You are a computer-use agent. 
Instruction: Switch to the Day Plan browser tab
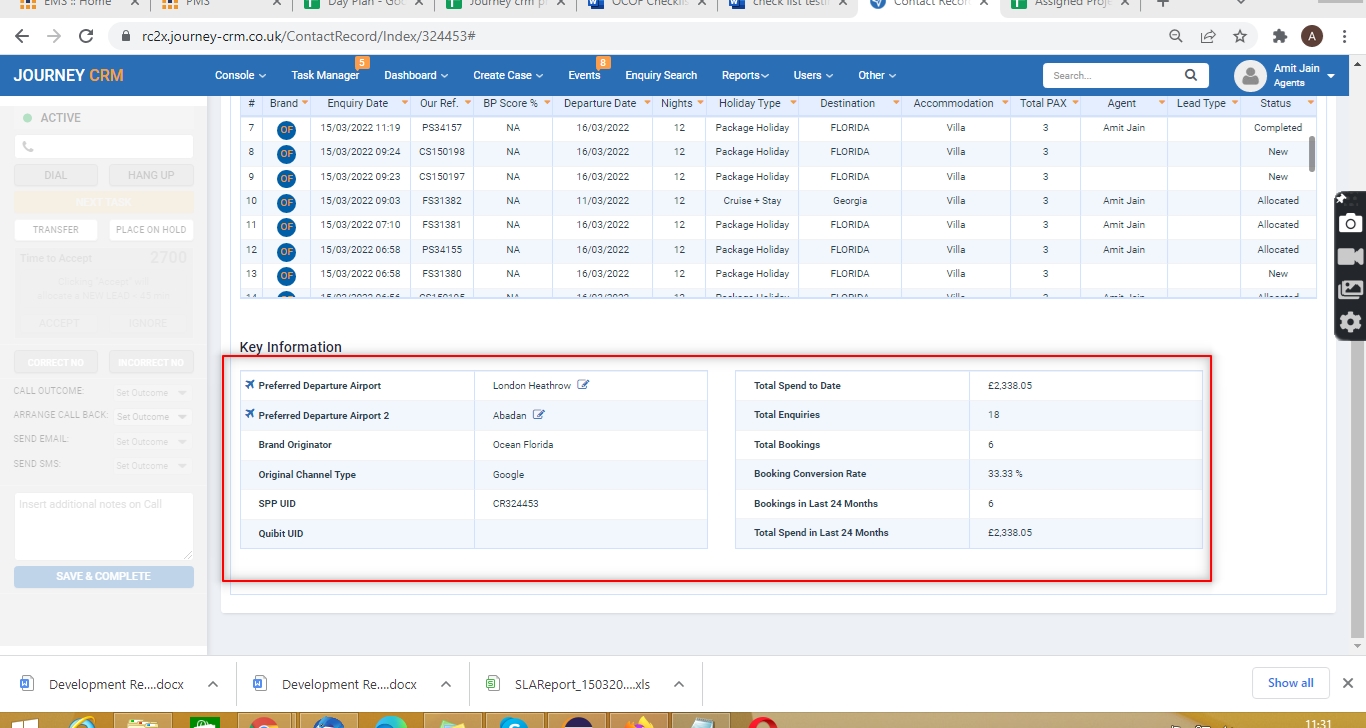tap(364, 4)
